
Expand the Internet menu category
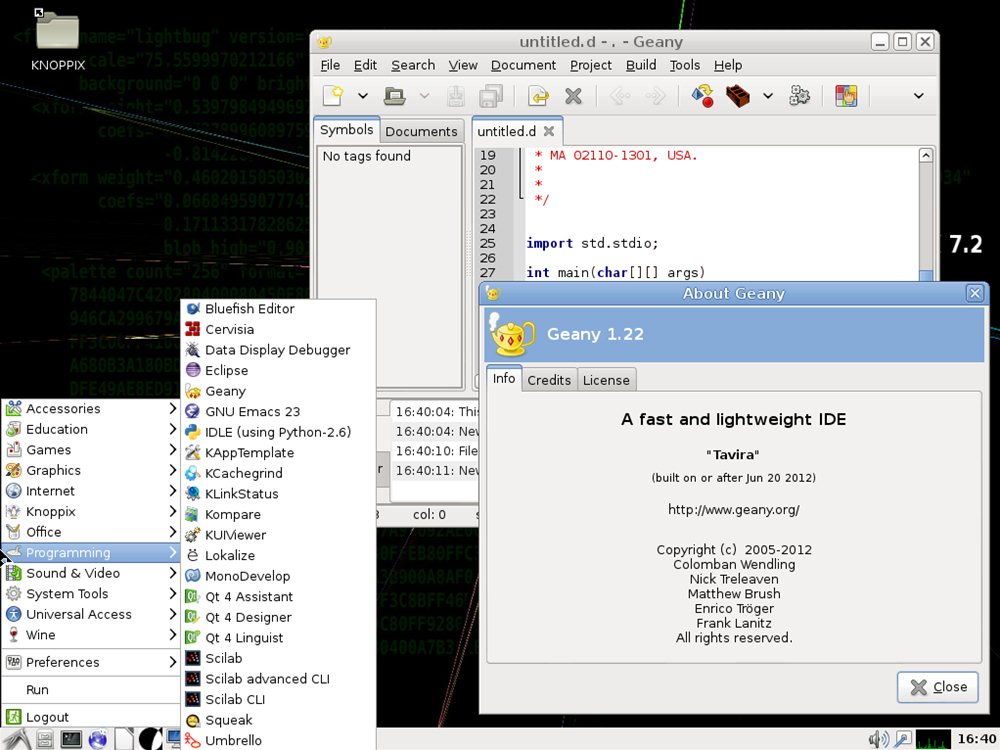(x=91, y=491)
